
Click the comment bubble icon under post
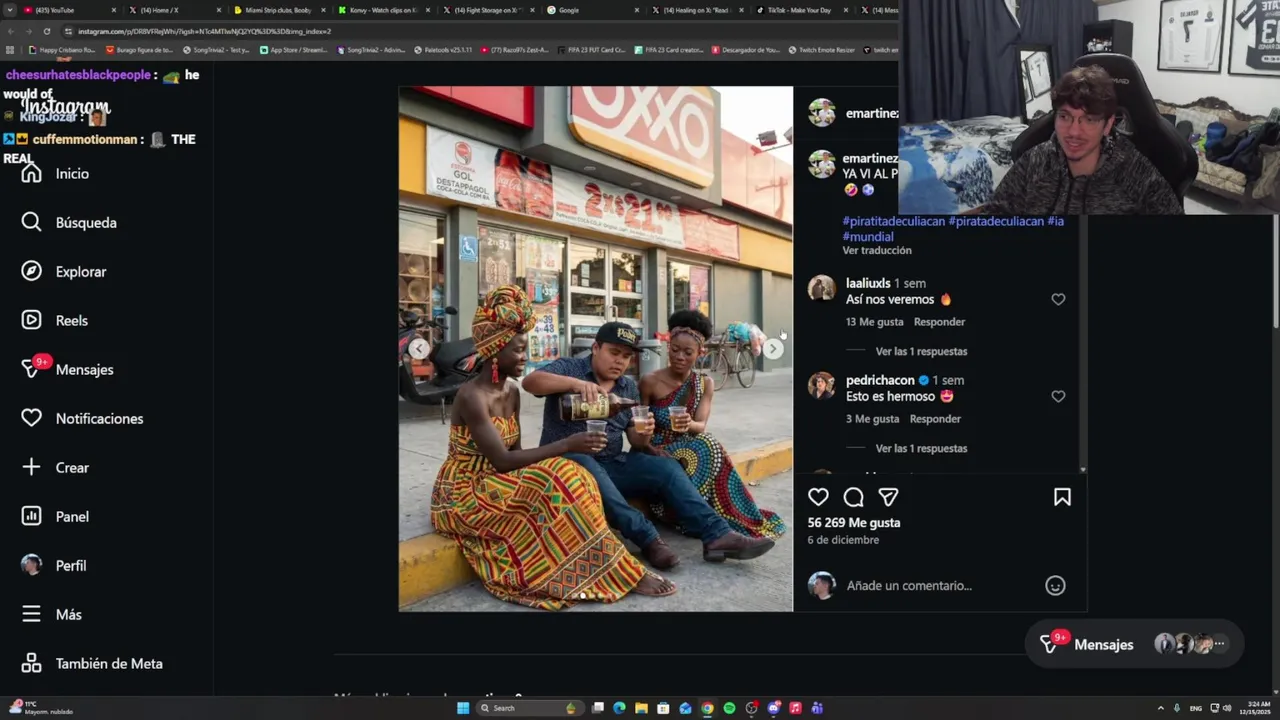[x=853, y=497]
